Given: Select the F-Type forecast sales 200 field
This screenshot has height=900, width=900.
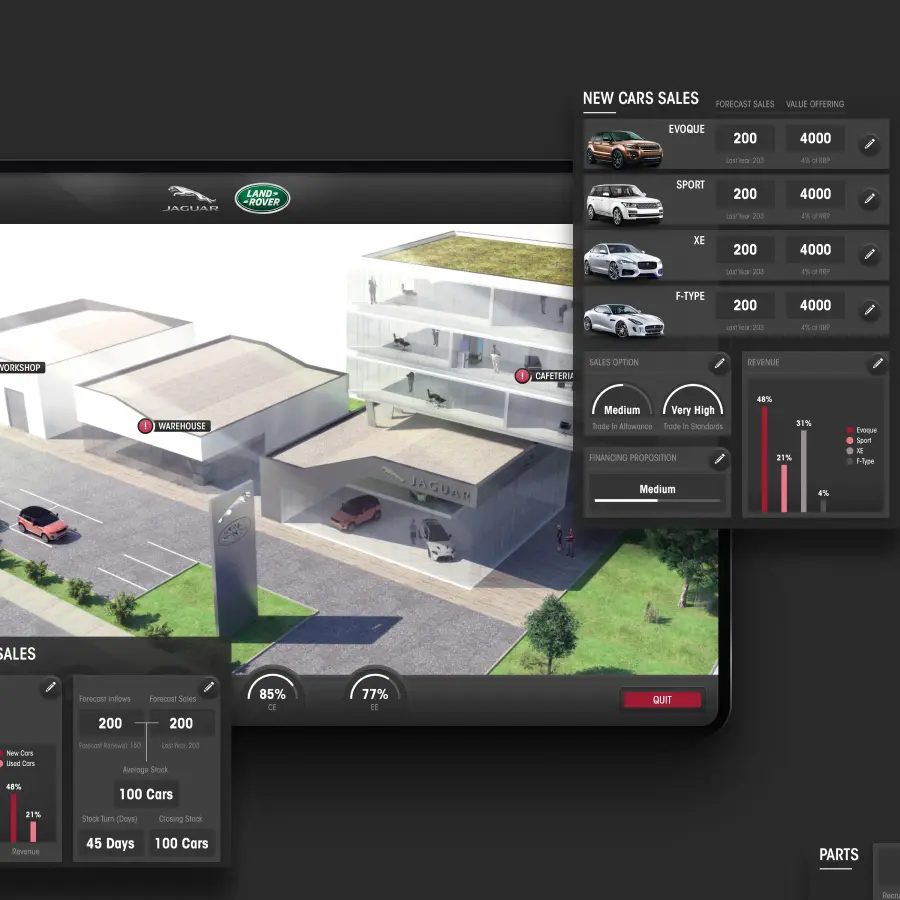Looking at the screenshot, I should coord(744,305).
